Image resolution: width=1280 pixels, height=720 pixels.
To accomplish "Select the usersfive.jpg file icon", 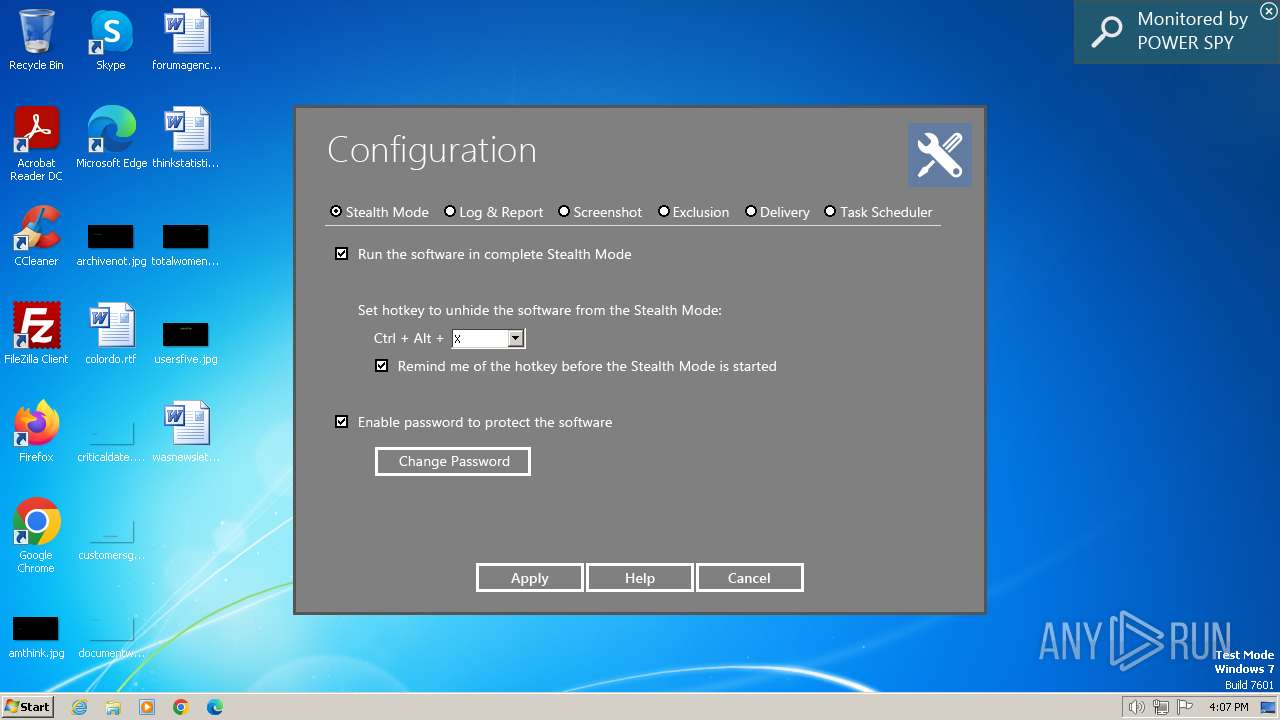I will (185, 343).
